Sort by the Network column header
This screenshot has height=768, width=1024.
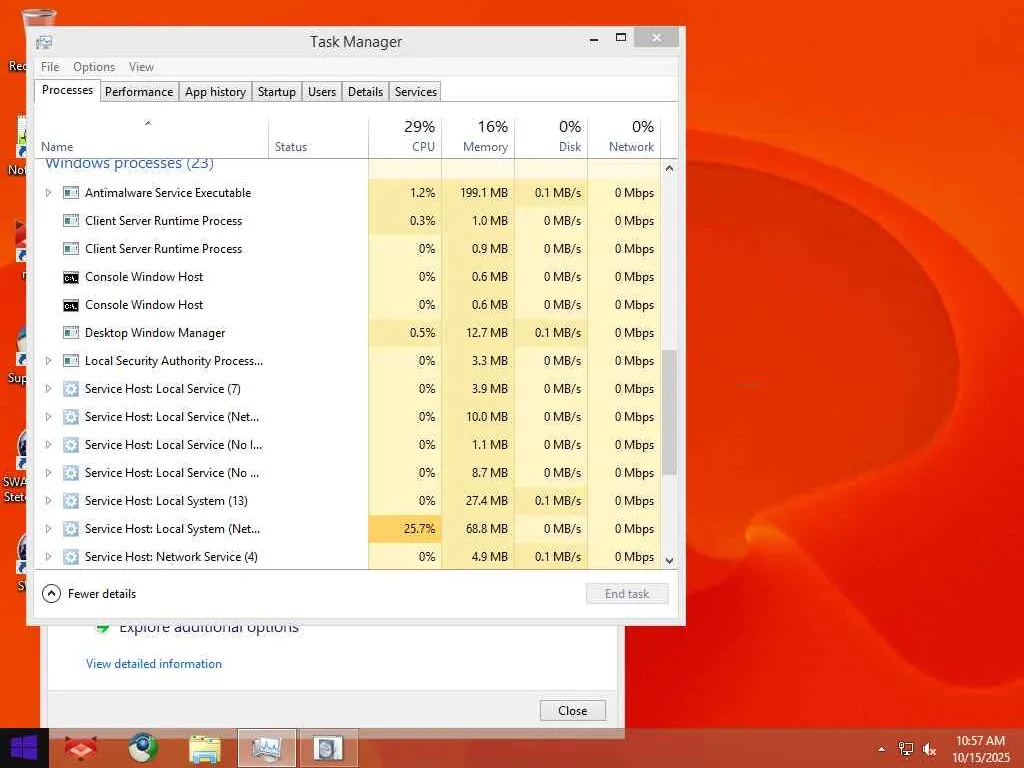pos(625,137)
